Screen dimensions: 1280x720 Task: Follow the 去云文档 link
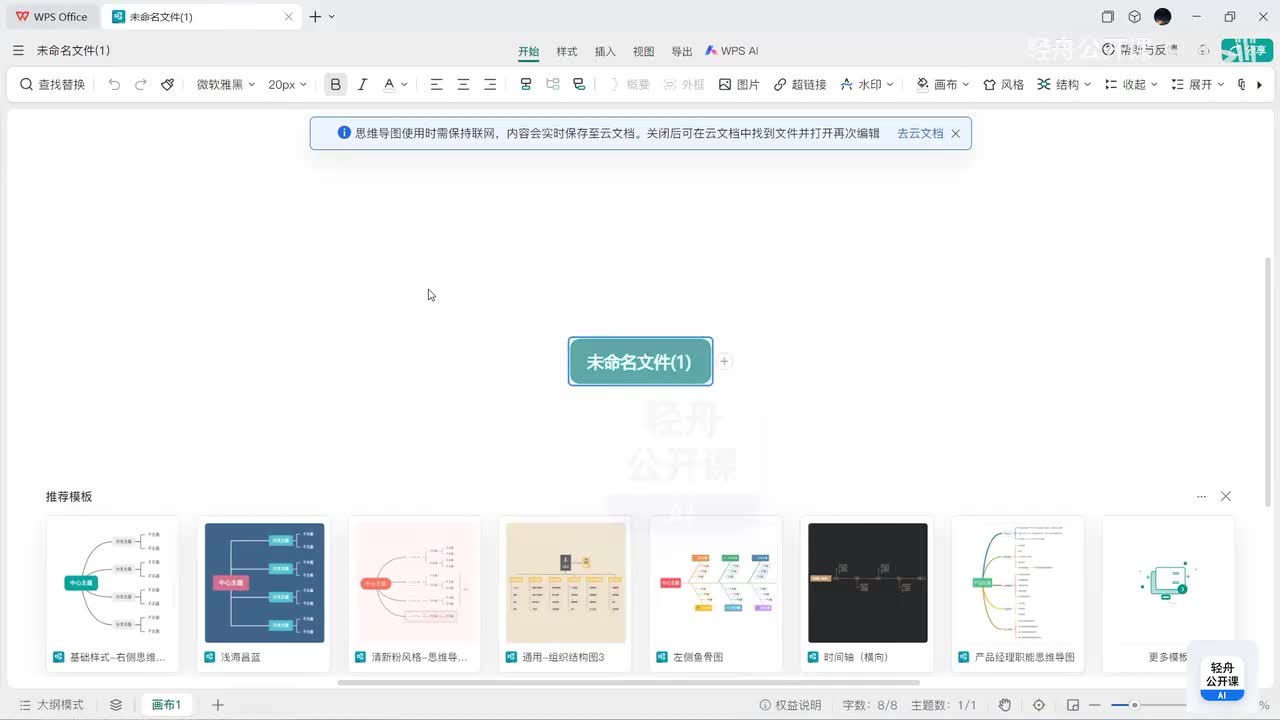920,133
